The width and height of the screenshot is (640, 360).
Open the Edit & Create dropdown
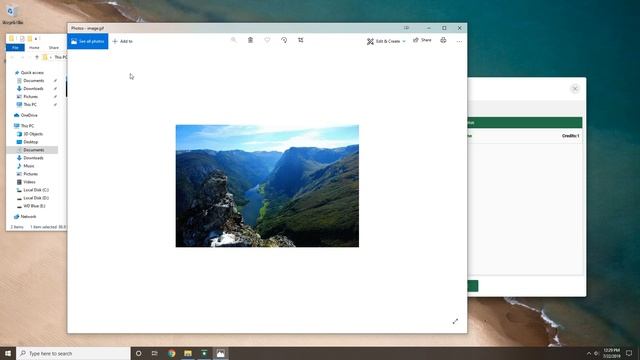(x=386, y=41)
